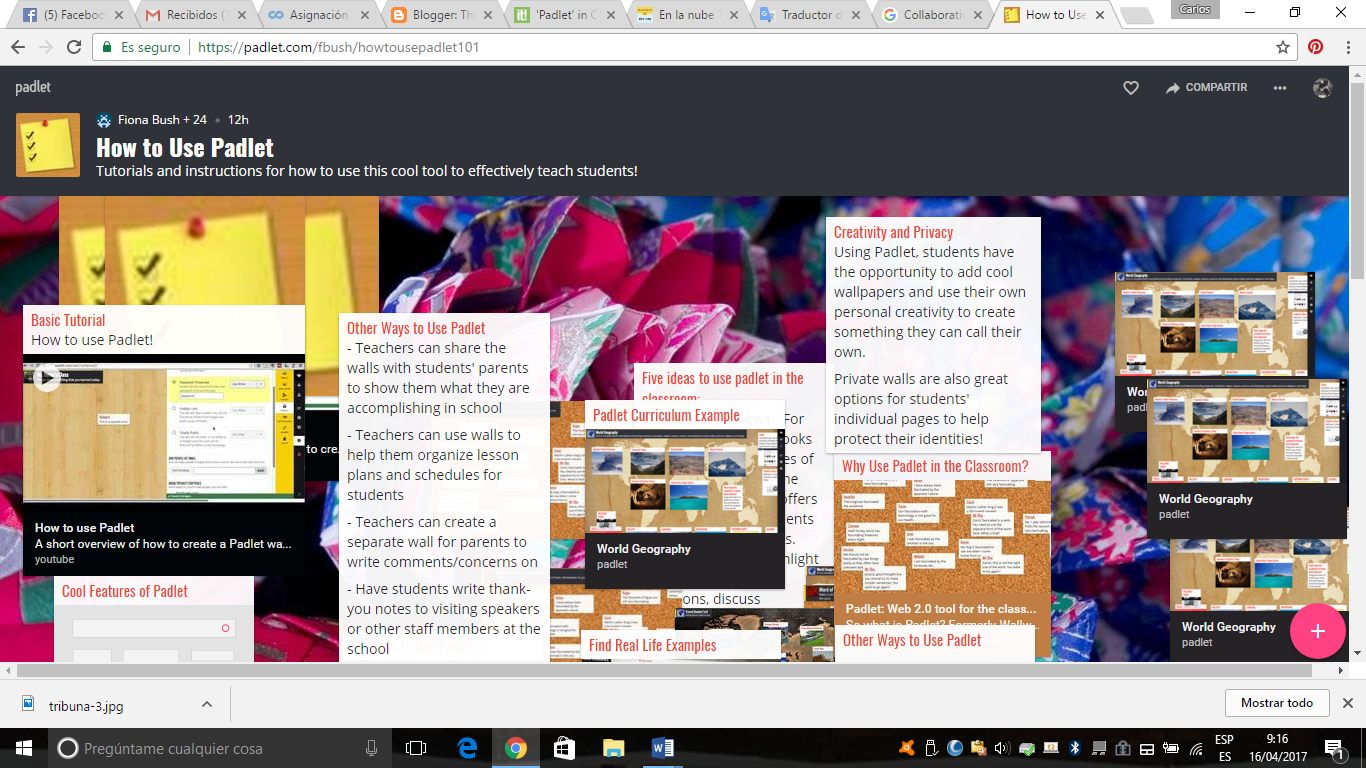Open the Windows Start menu
Image resolution: width=1366 pixels, height=768 pixels.
24,748
